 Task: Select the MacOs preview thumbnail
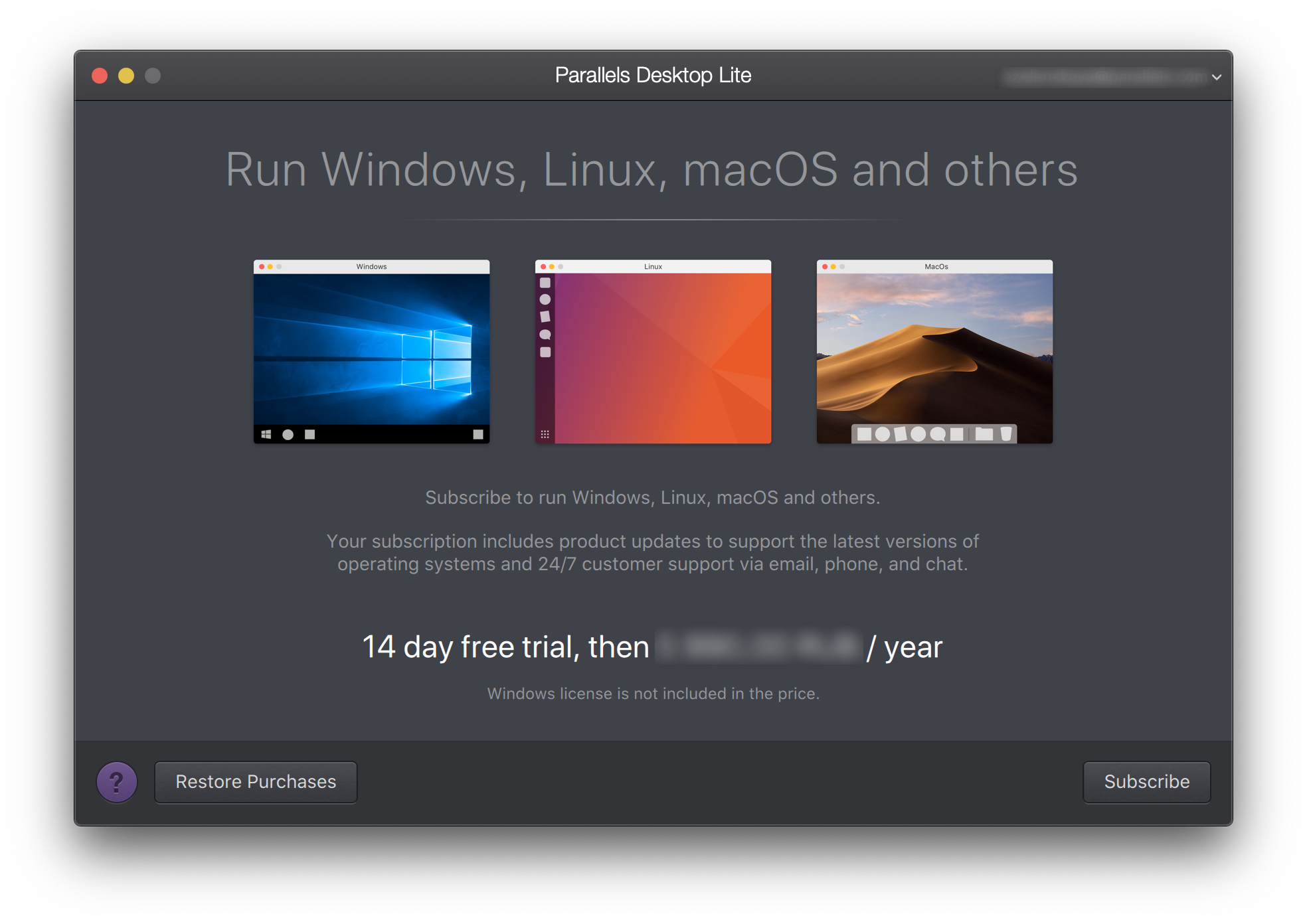(x=934, y=351)
